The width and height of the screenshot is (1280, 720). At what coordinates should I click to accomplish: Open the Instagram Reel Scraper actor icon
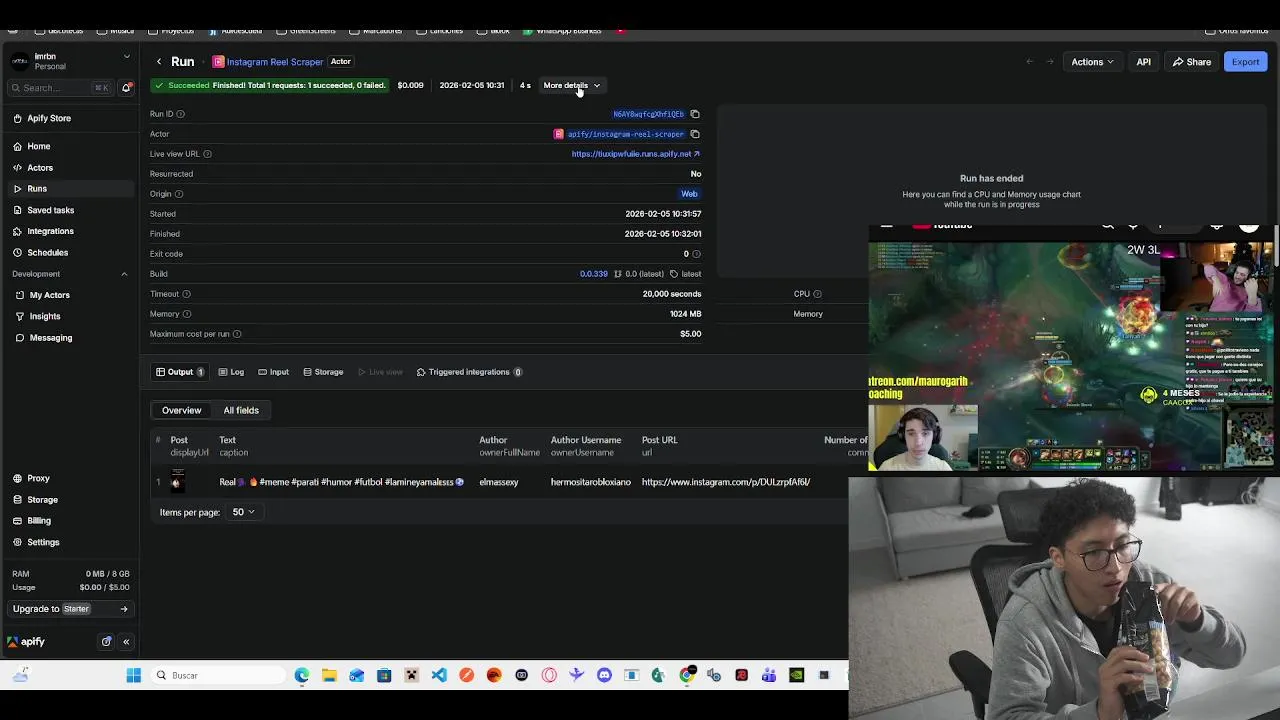(218, 62)
